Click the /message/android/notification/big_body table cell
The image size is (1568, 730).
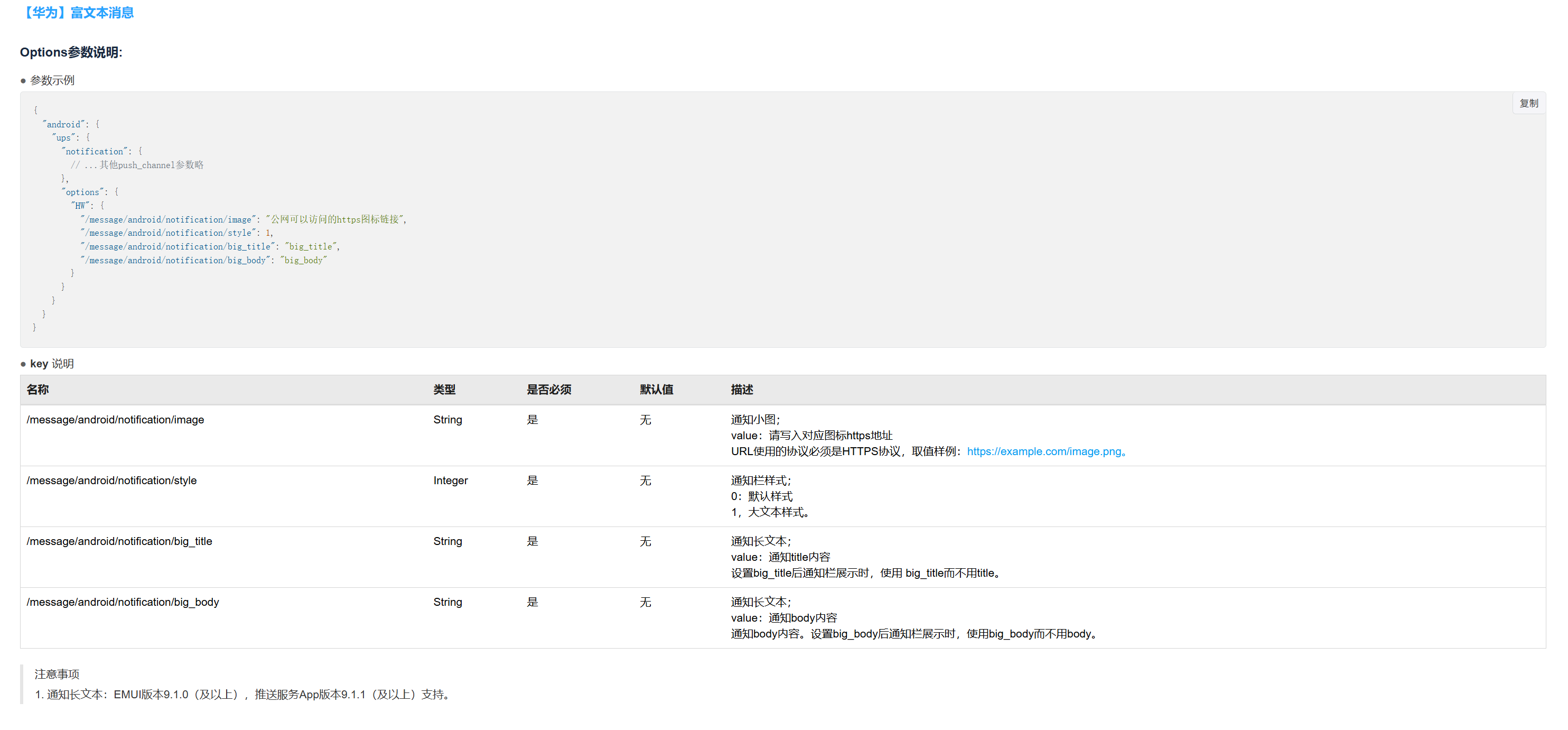[123, 603]
